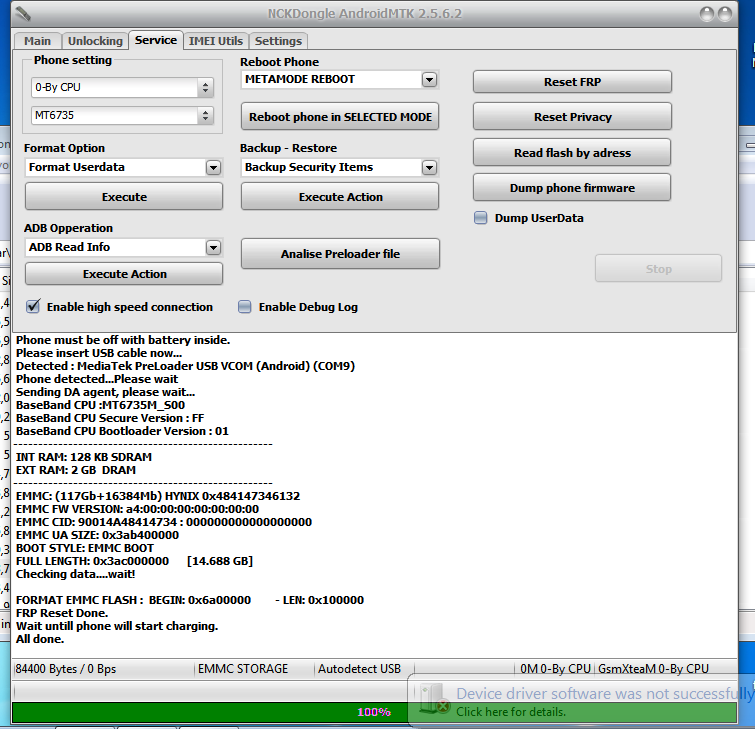Open the IMEI Utils tab
This screenshot has height=729, width=755.
(x=215, y=41)
